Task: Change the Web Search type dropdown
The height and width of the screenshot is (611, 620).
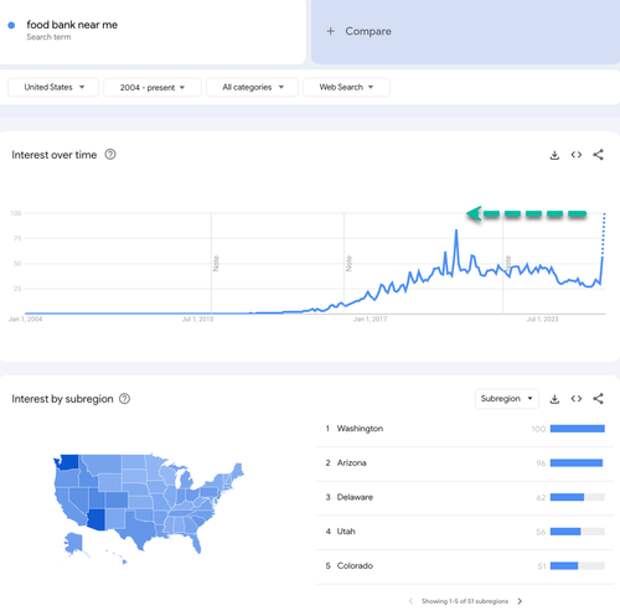Action: [x=346, y=88]
